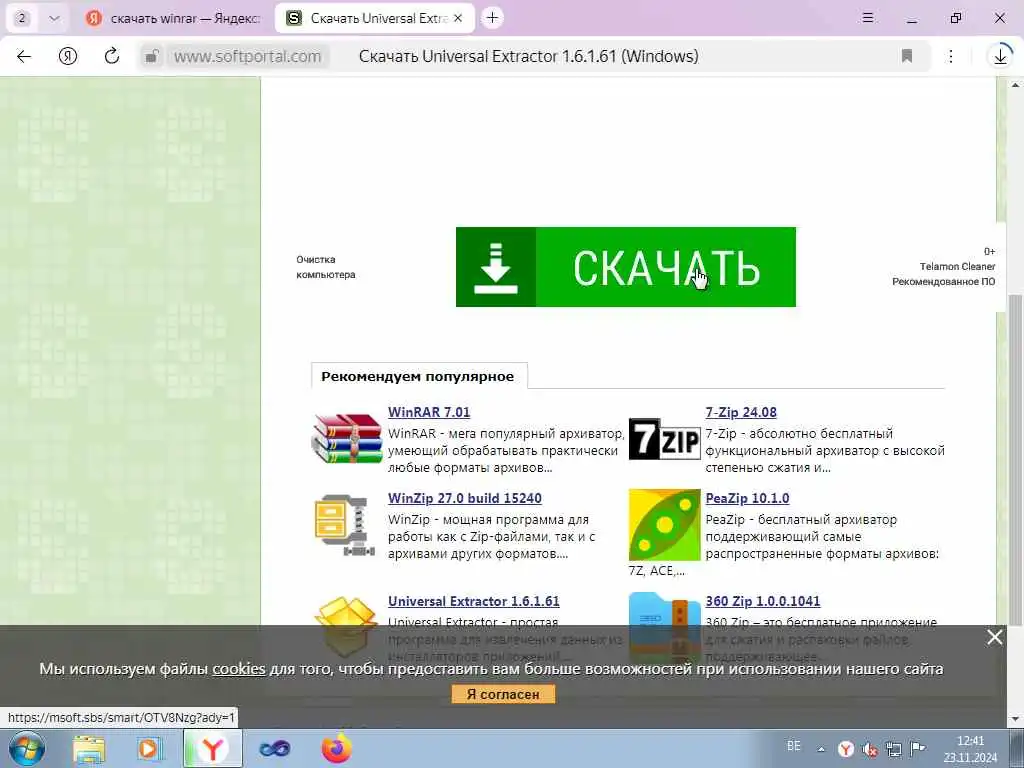Open the Yandex home button
Screen dimensions: 1024x768
[x=68, y=56]
